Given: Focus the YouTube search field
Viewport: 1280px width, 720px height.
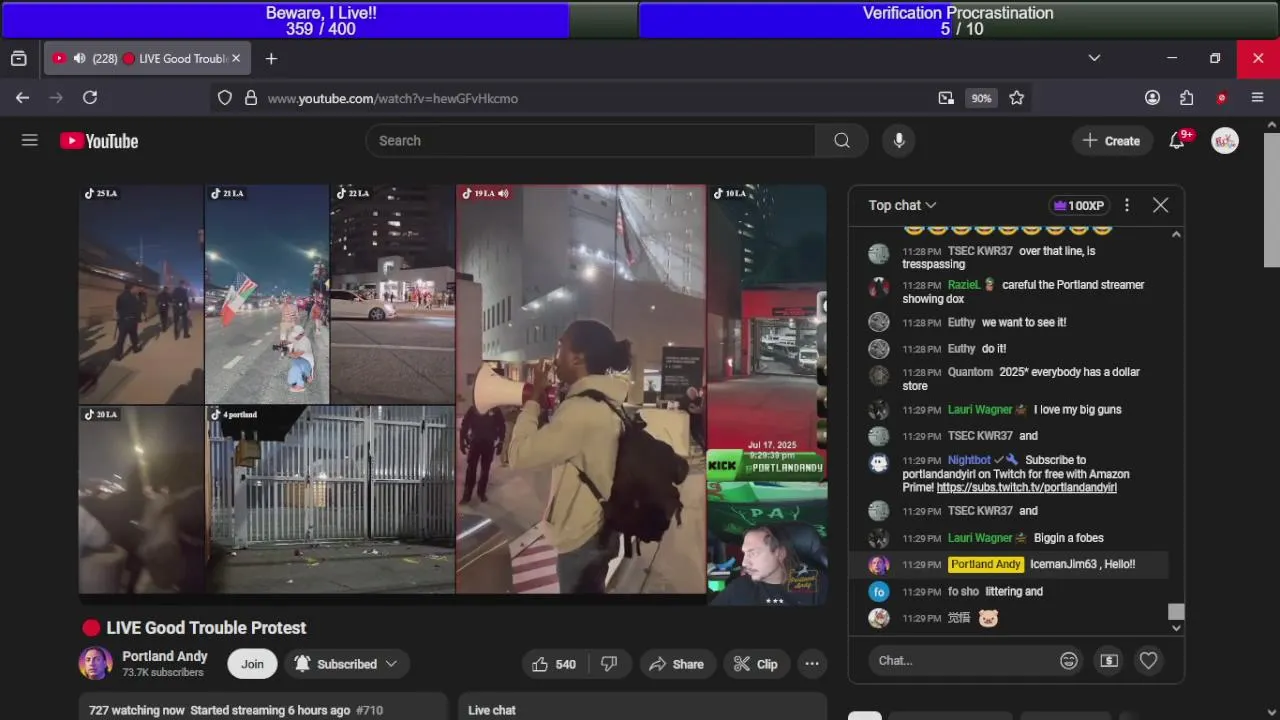Looking at the screenshot, I should pos(590,141).
